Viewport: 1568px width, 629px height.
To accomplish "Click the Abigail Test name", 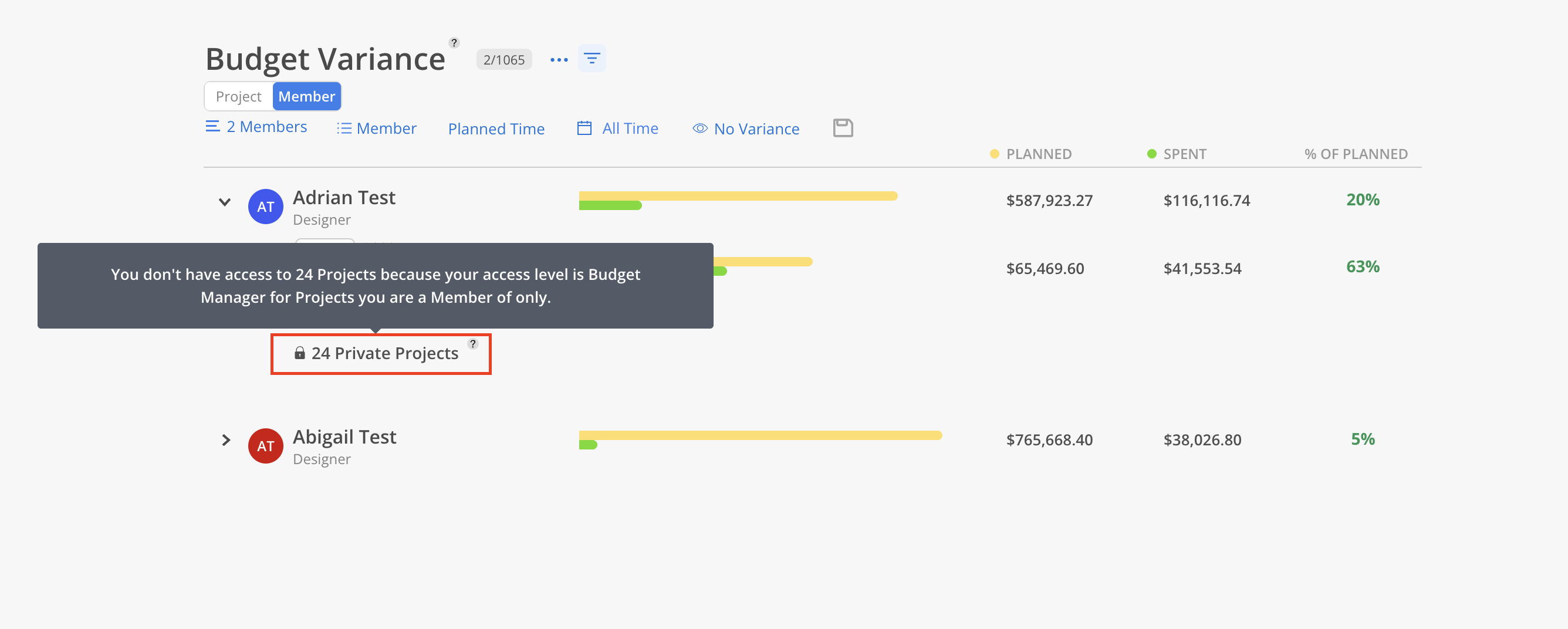I will coord(344,437).
